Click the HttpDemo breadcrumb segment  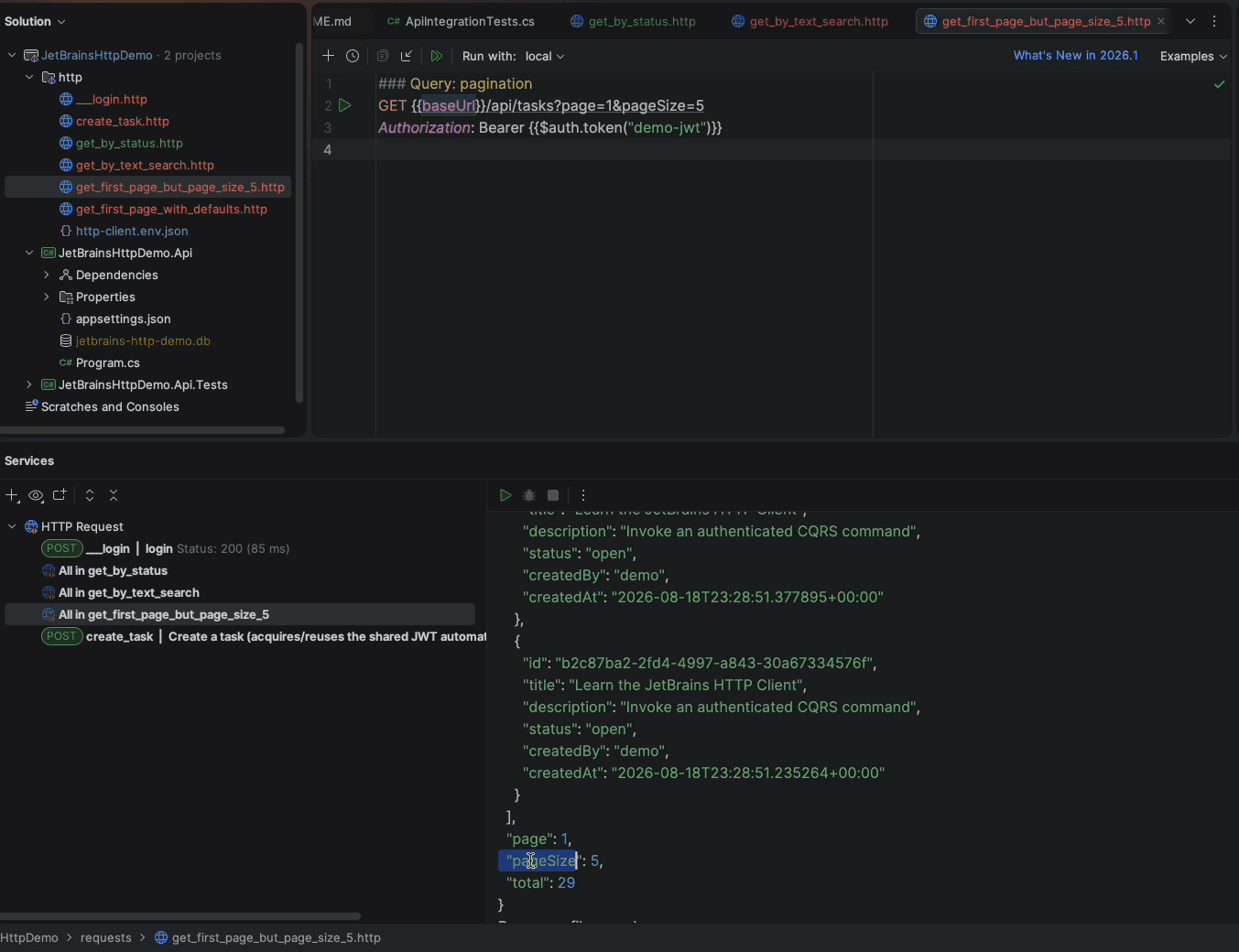29,937
